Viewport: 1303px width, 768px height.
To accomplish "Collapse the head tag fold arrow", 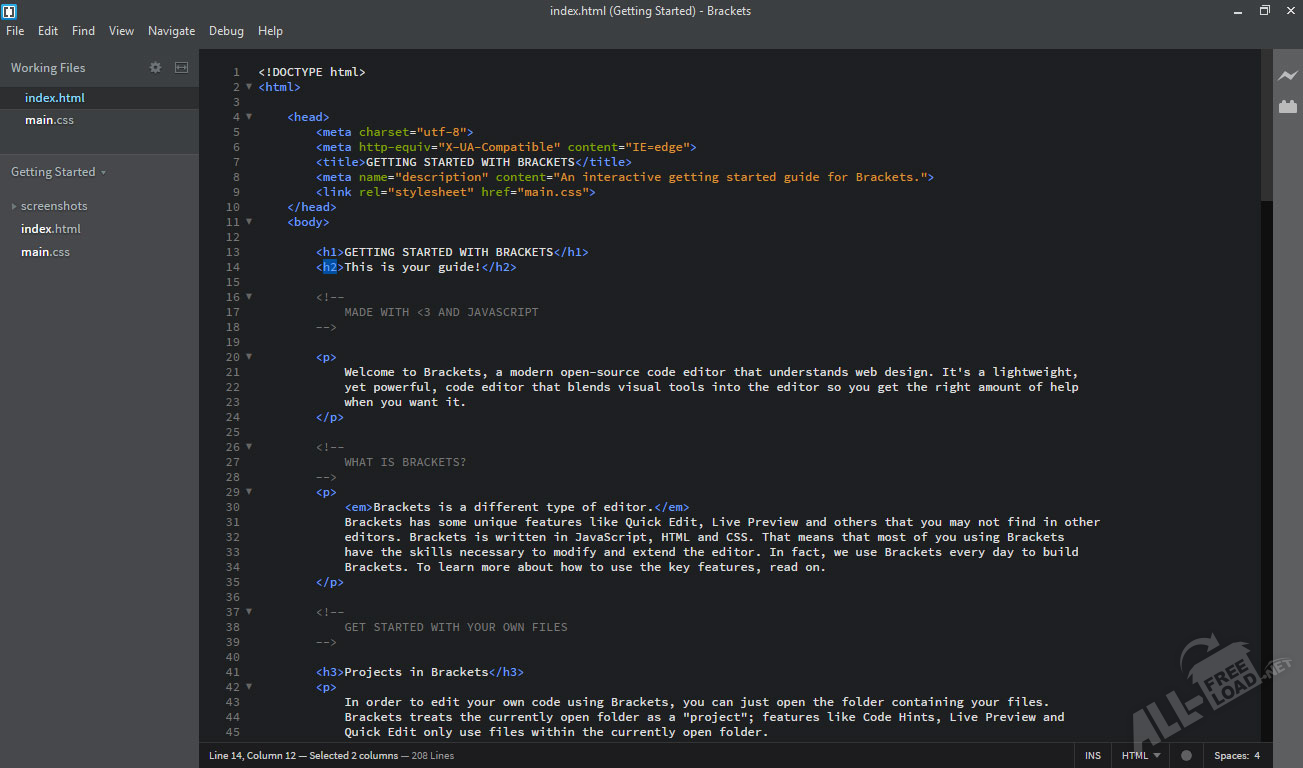I will [x=249, y=117].
